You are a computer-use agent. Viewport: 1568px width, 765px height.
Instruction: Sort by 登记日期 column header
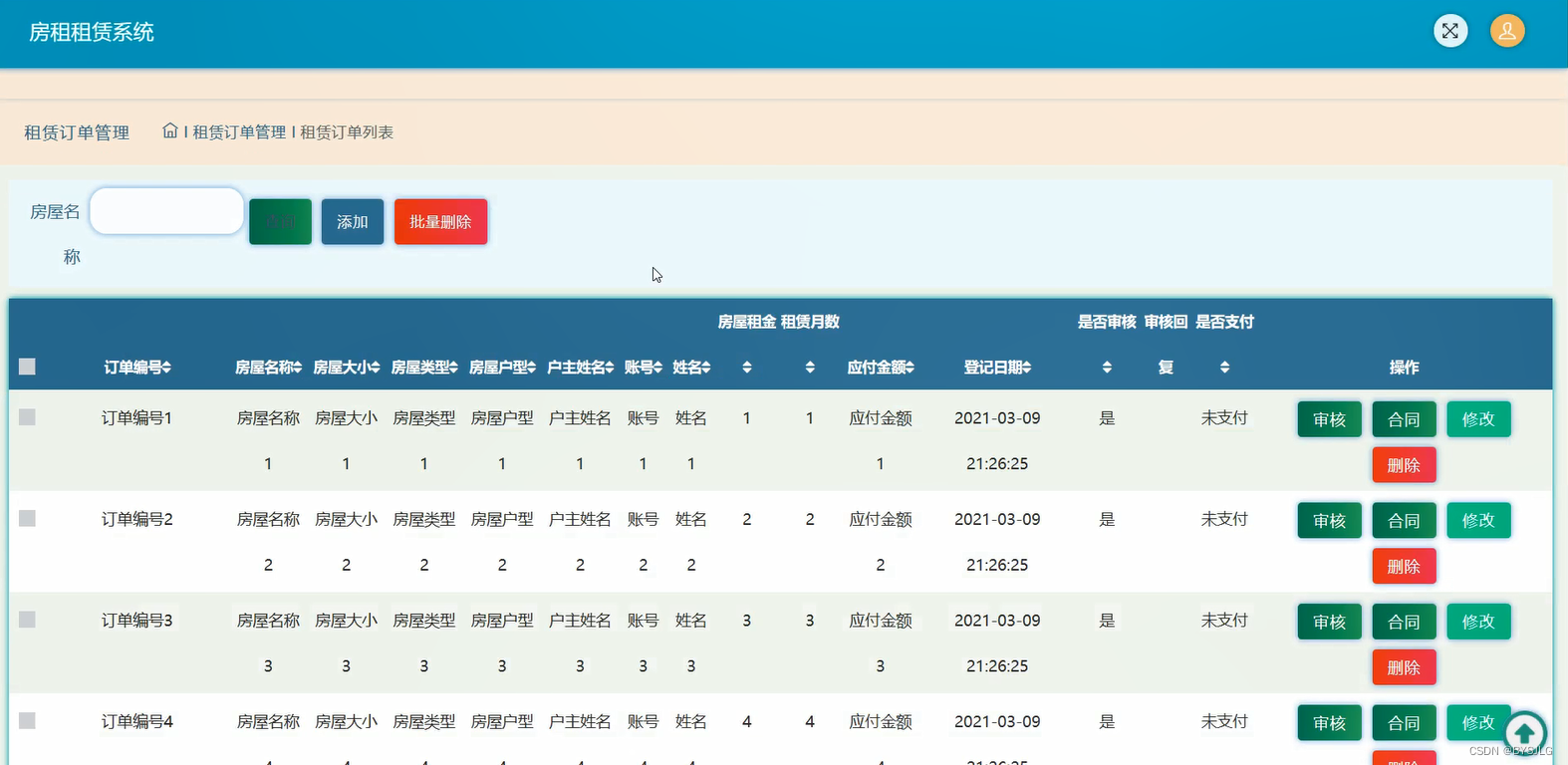pos(997,368)
